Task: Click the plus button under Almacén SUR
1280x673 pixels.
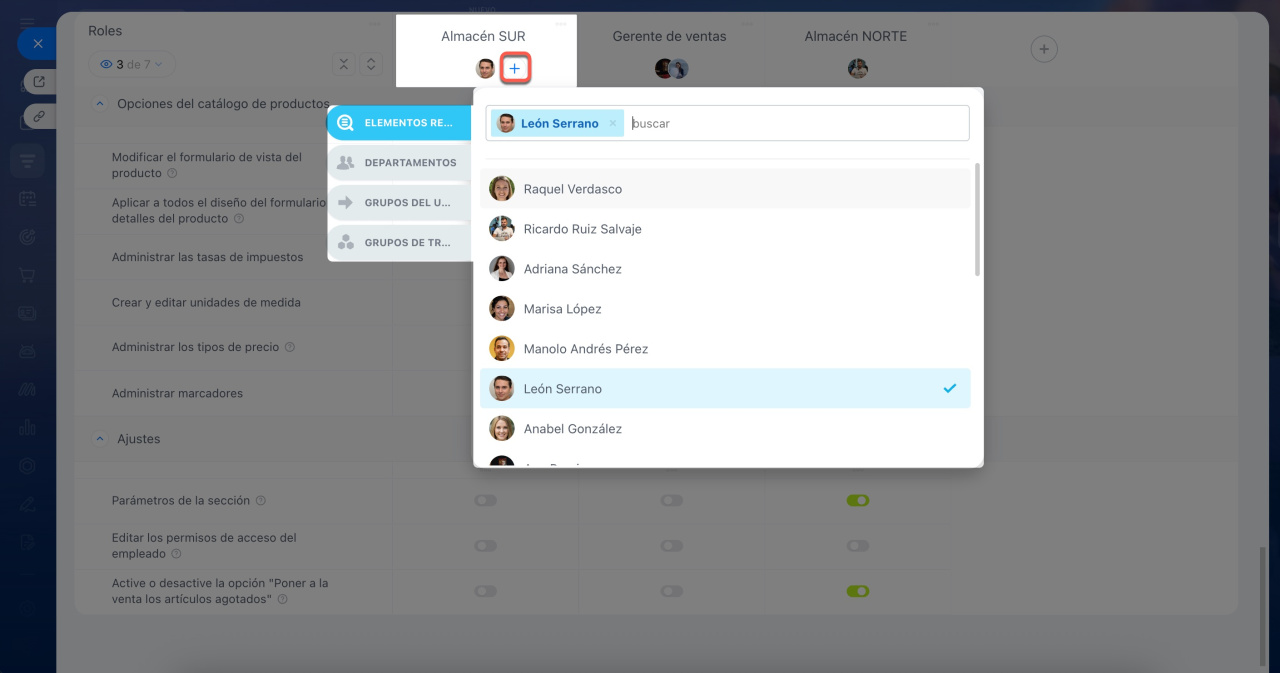Action: 514,68
